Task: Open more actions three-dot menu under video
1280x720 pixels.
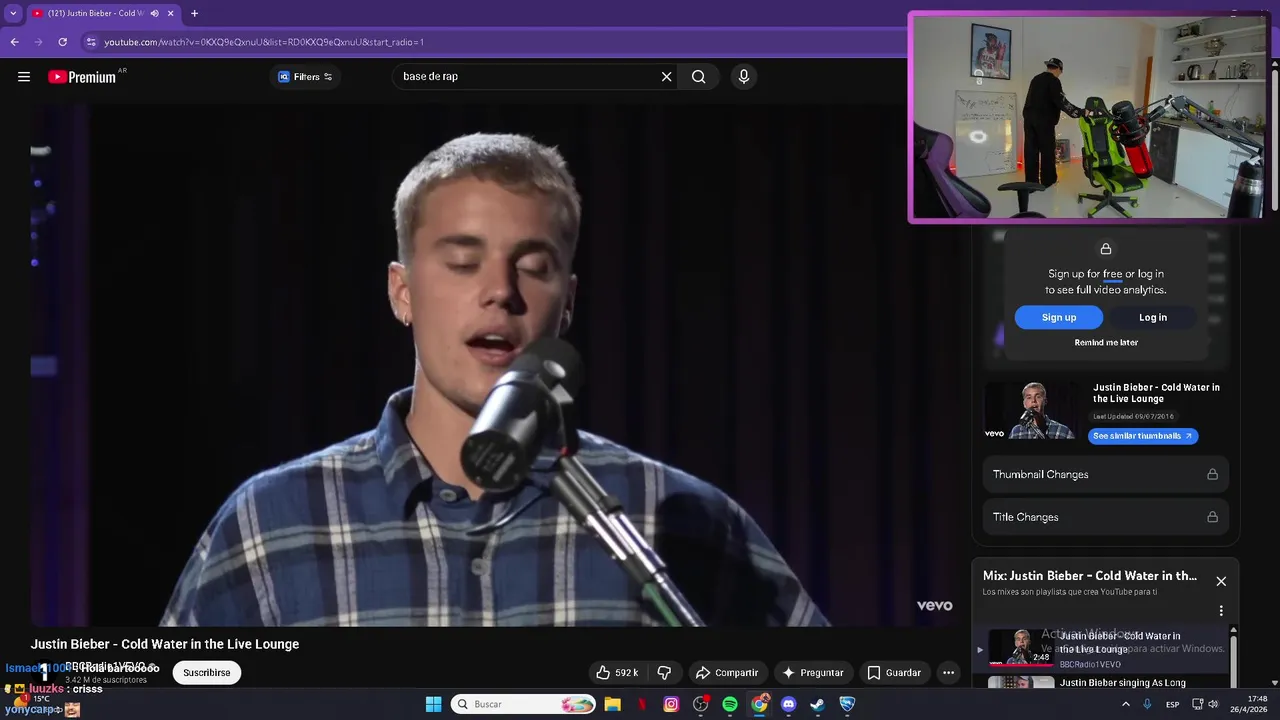Action: pos(948,673)
